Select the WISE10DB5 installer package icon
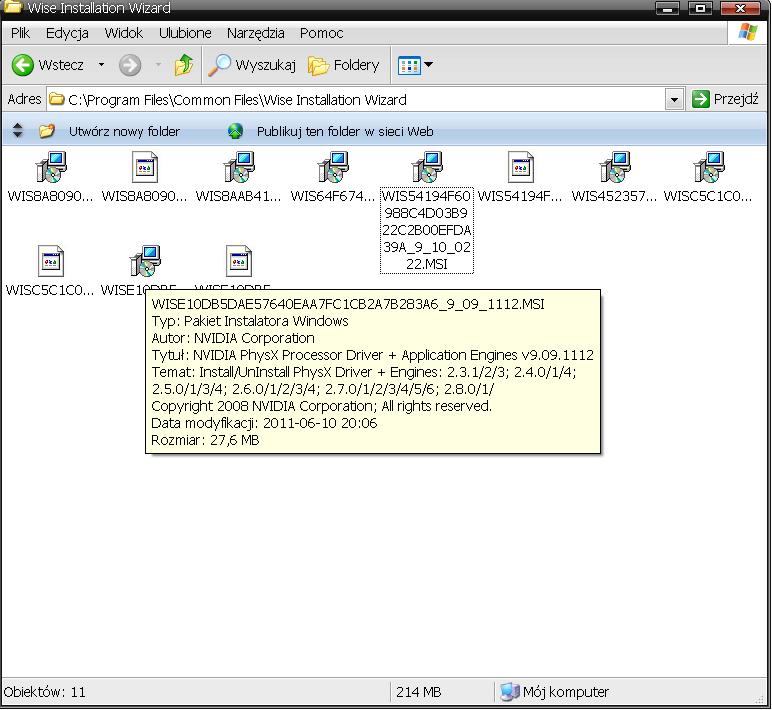Screen dimensions: 772x710 [x=145, y=261]
